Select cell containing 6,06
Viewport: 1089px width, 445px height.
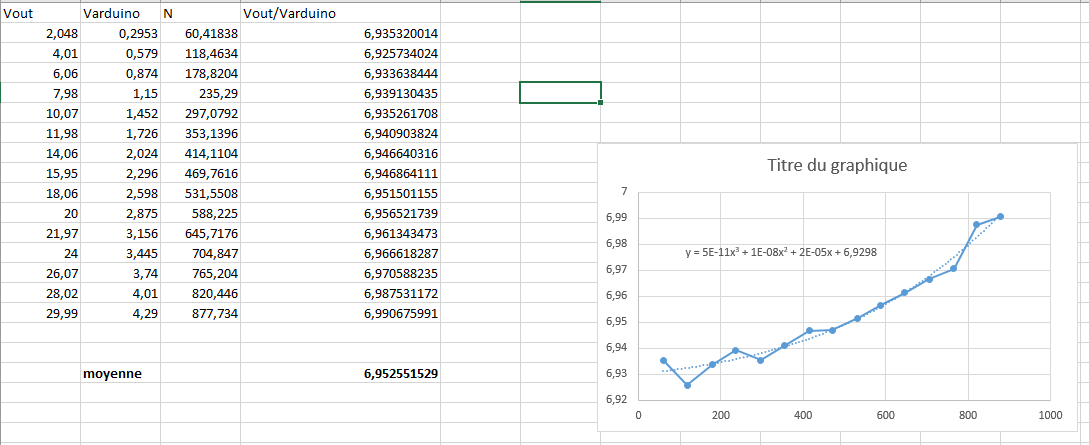coord(40,73)
